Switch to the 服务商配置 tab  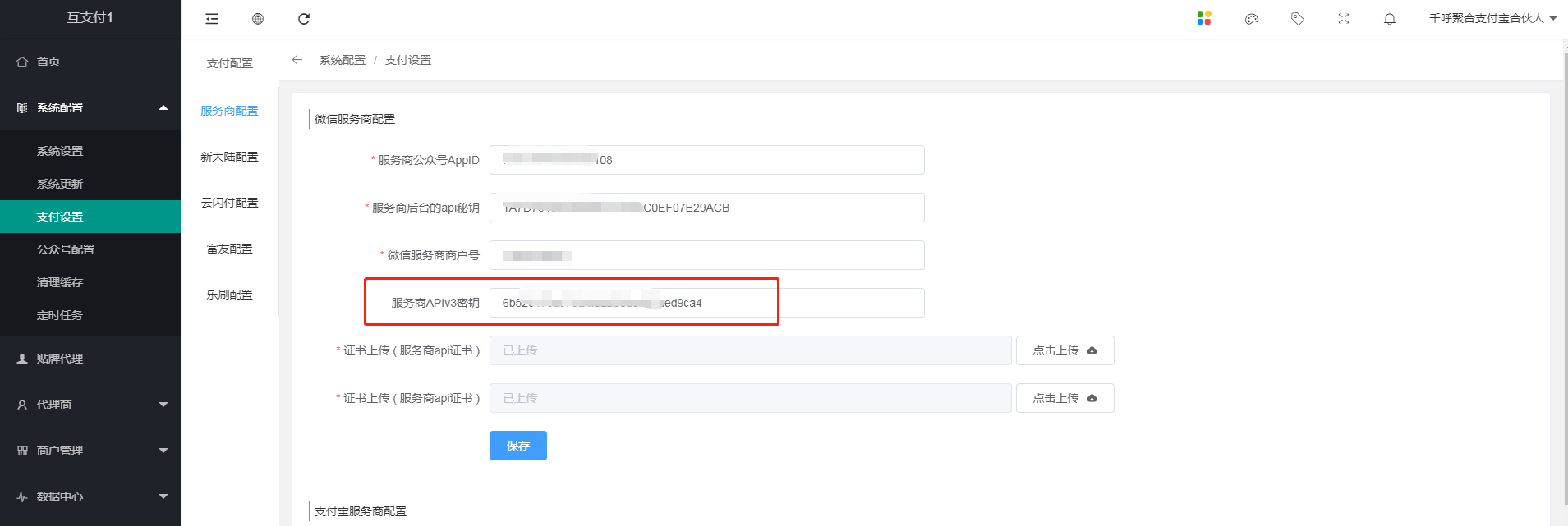(230, 111)
